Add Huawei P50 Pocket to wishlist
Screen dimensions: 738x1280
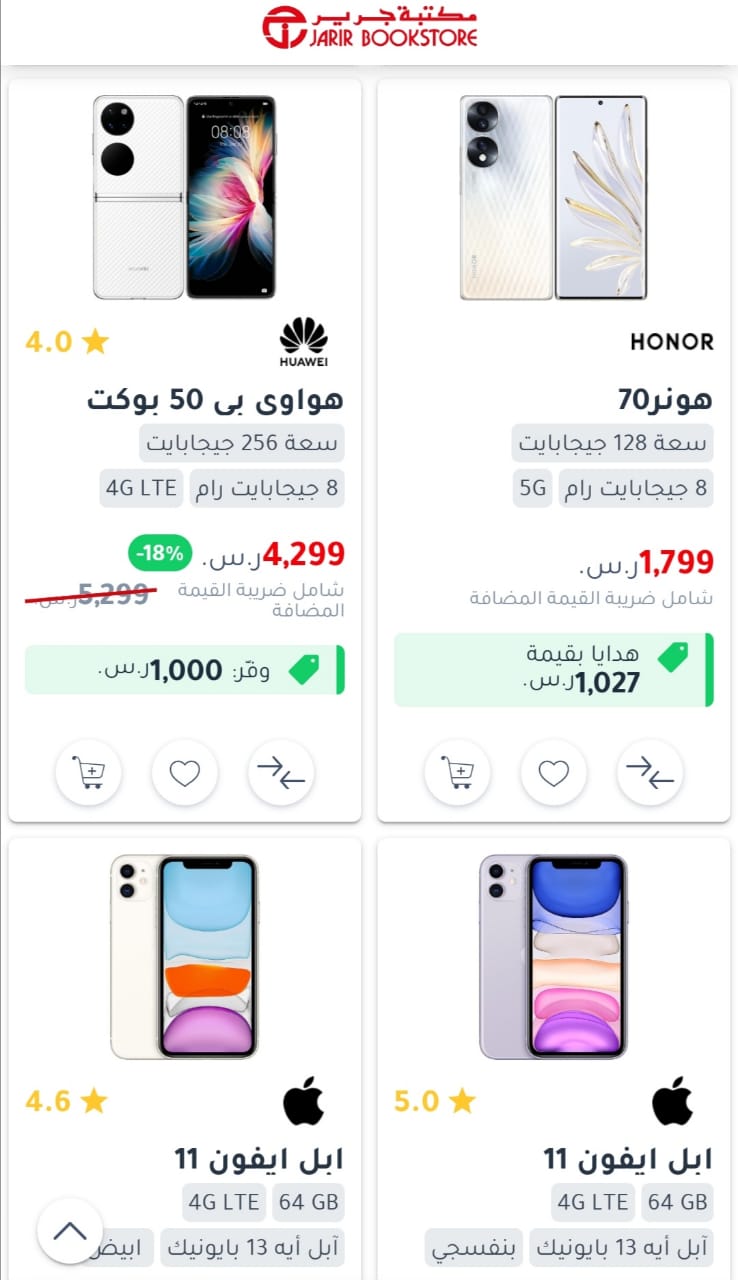point(185,773)
